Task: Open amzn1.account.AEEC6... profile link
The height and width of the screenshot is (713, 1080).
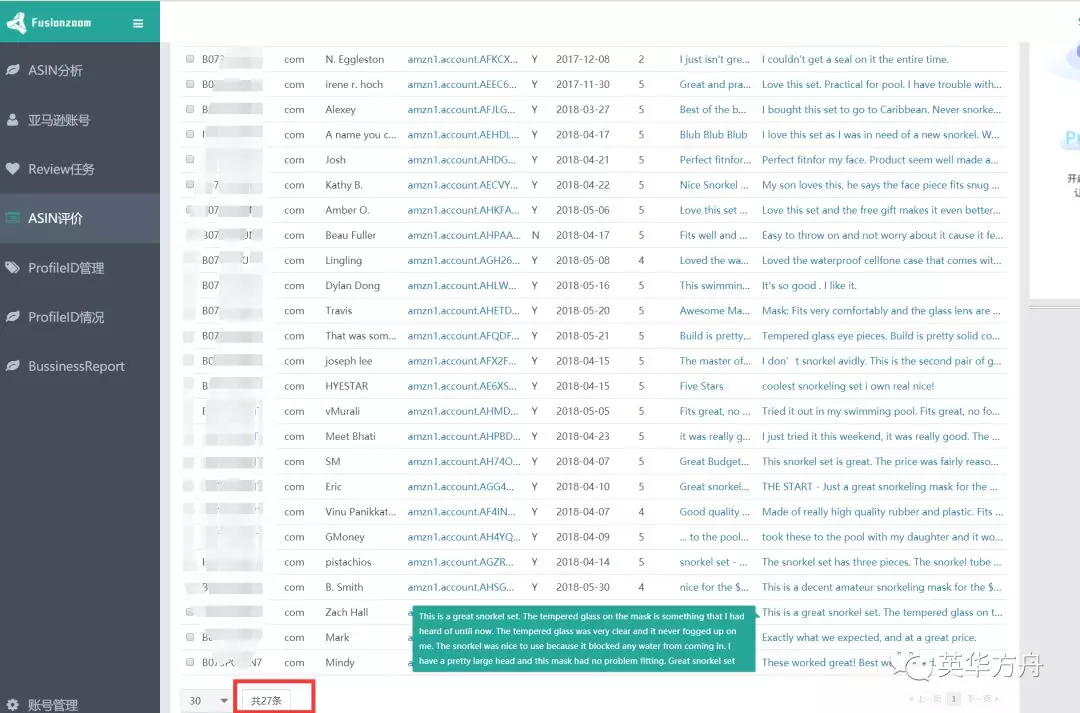Action: click(x=461, y=84)
